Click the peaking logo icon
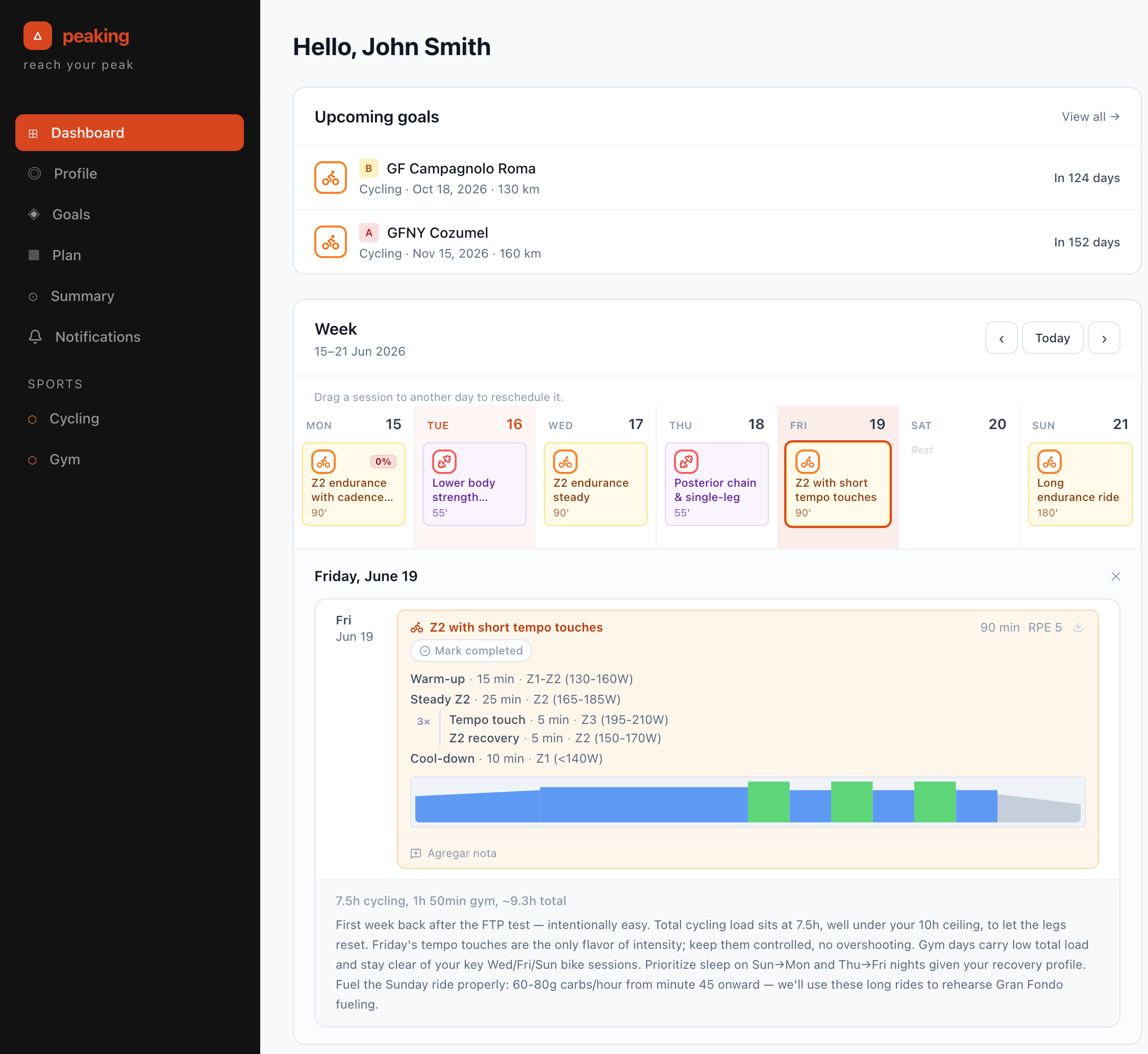Screen dimensions: 1148x1054 pos(38,36)
